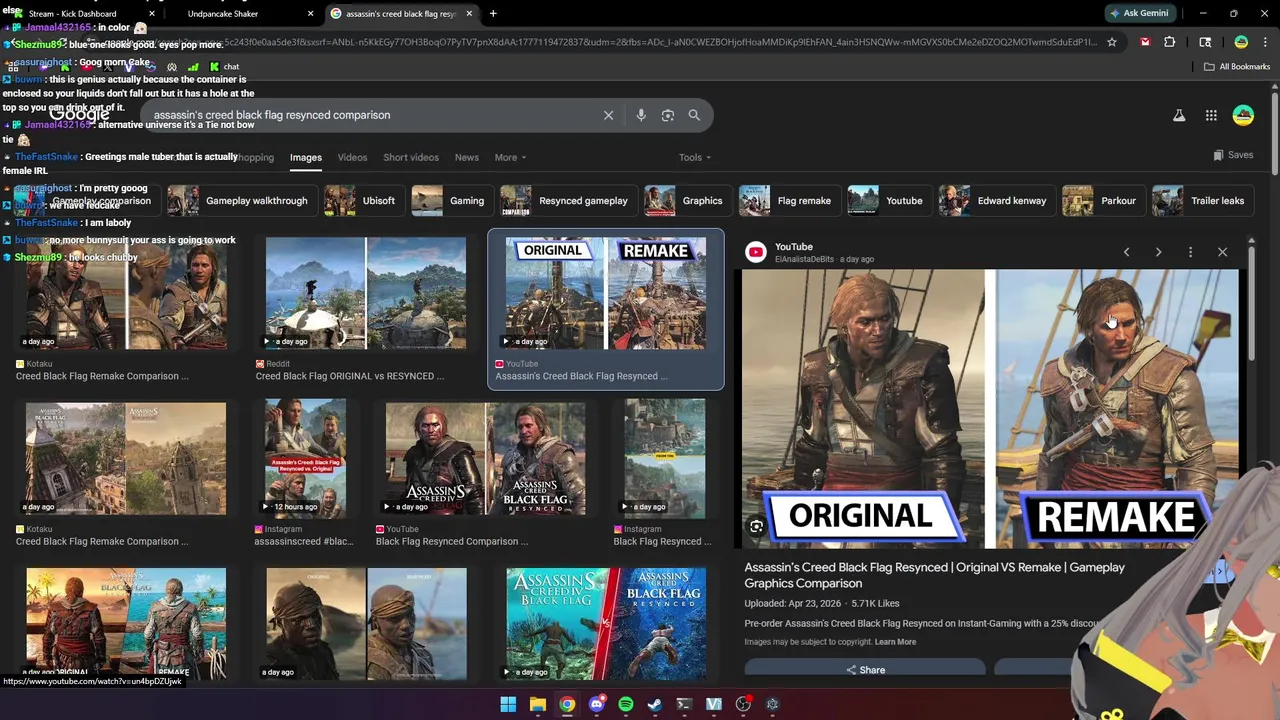Select the Short videos search tab
This screenshot has height=720, width=1280.
pyautogui.click(x=411, y=157)
